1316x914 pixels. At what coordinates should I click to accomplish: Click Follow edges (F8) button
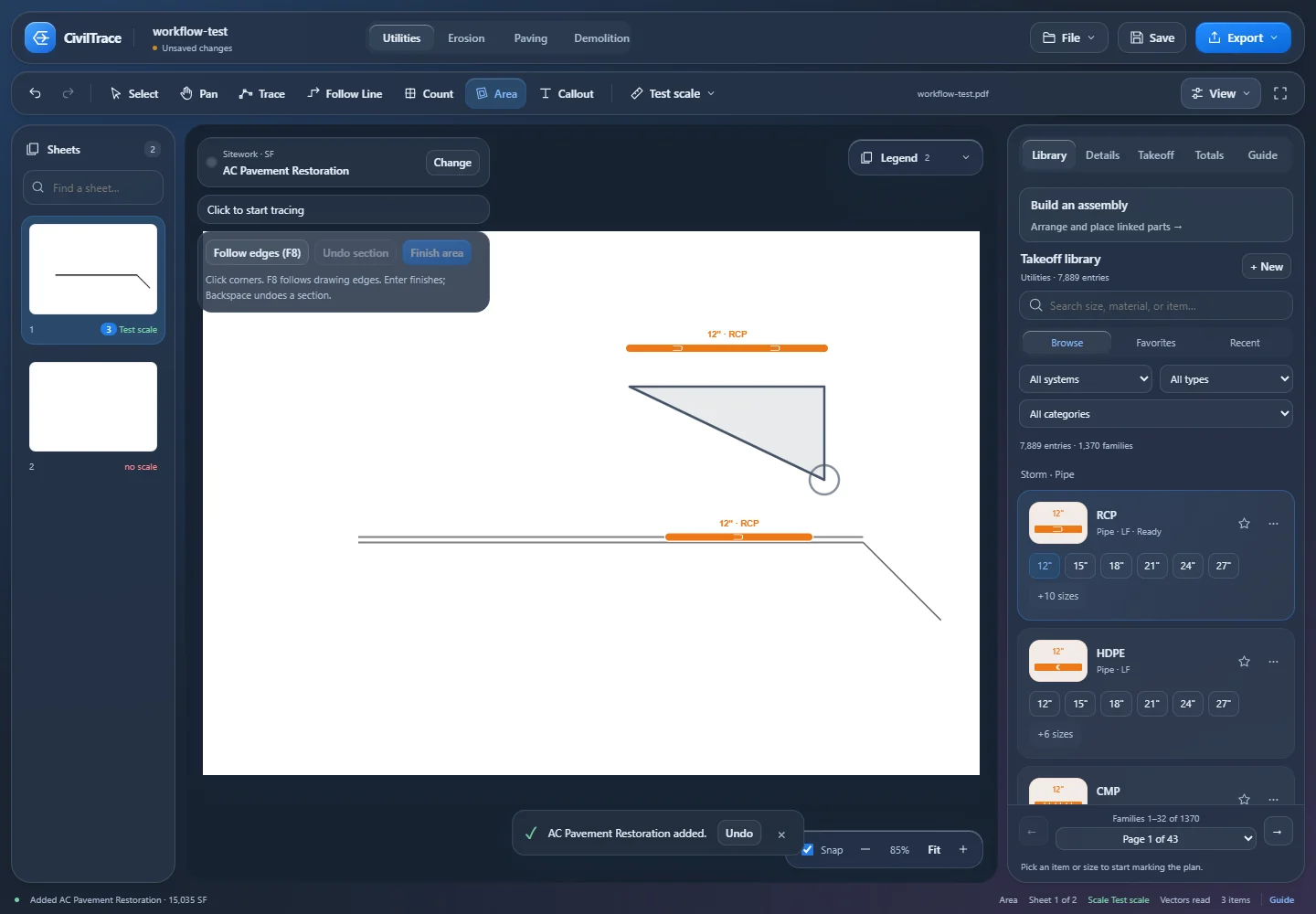(257, 253)
